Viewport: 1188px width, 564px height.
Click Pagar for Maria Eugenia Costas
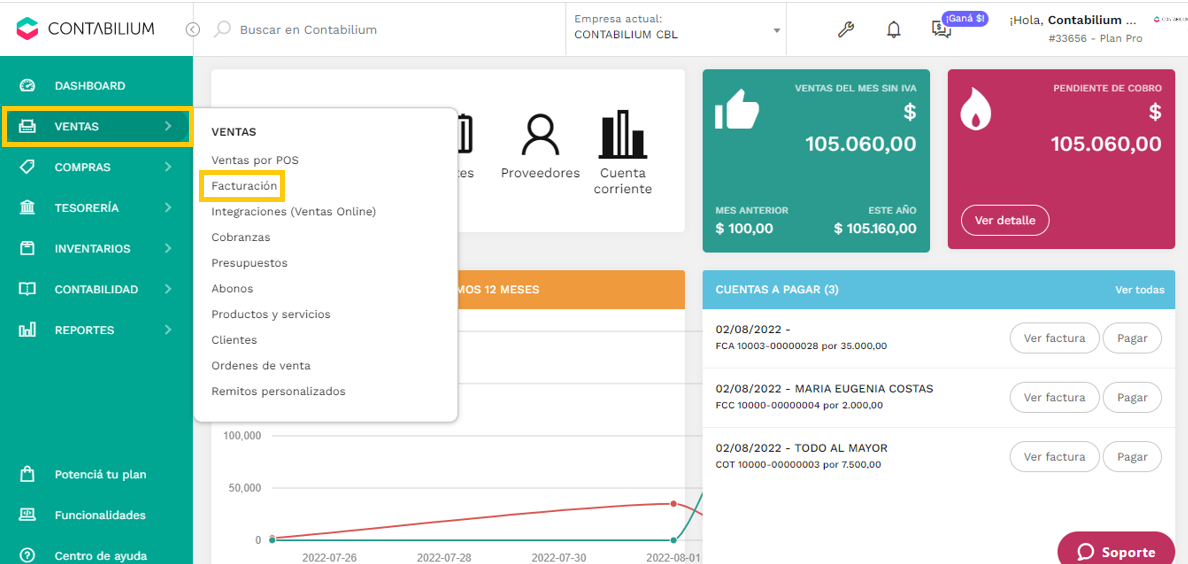pyautogui.click(x=1132, y=397)
